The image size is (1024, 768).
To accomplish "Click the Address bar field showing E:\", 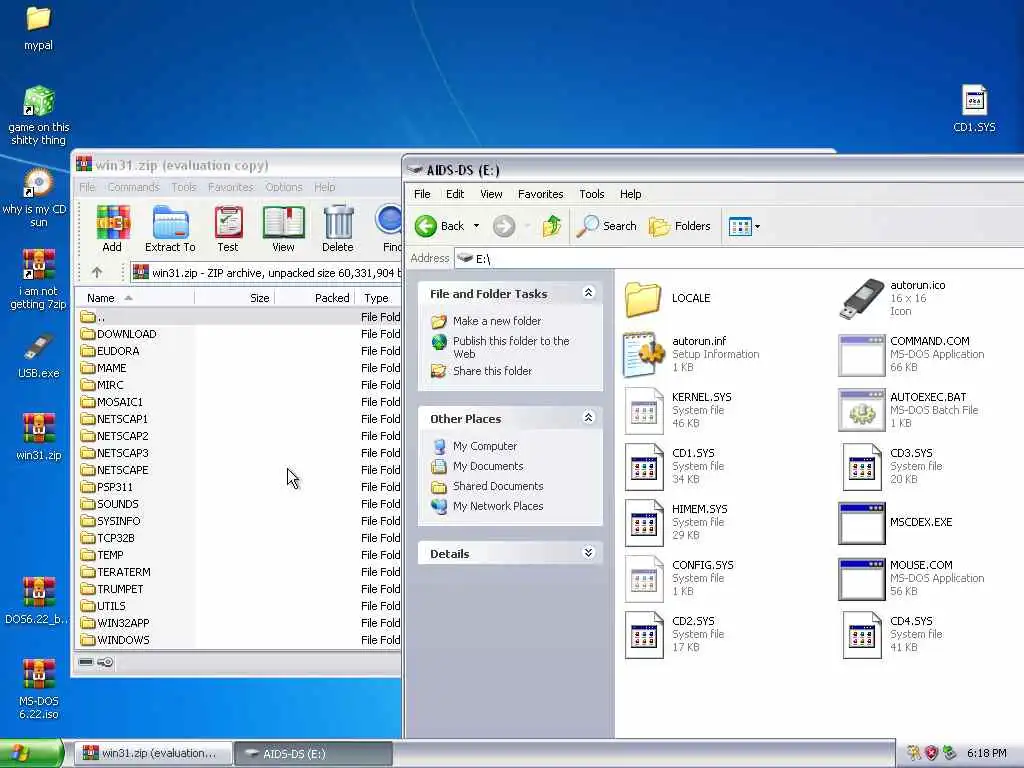I will point(739,259).
